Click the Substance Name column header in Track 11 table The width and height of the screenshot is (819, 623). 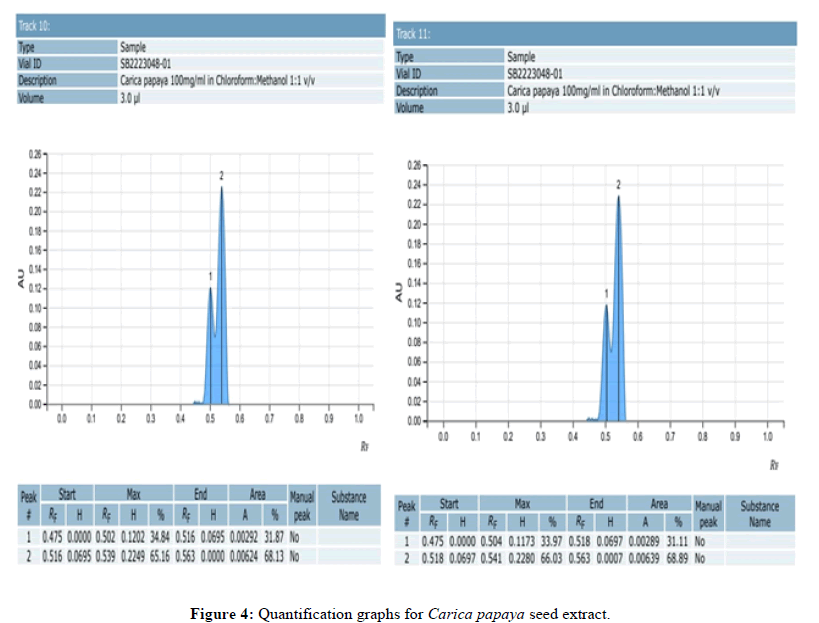[759, 514]
